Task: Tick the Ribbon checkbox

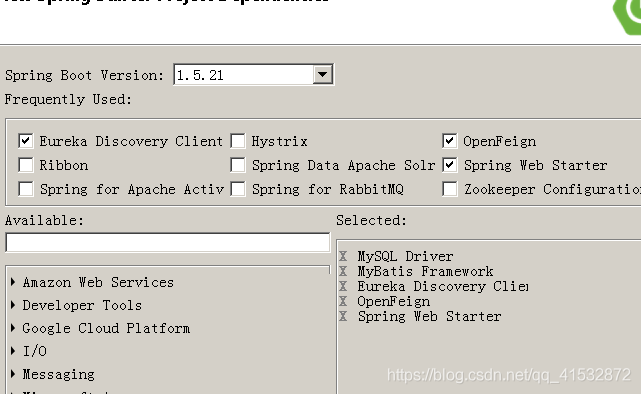Action: (x=26, y=165)
